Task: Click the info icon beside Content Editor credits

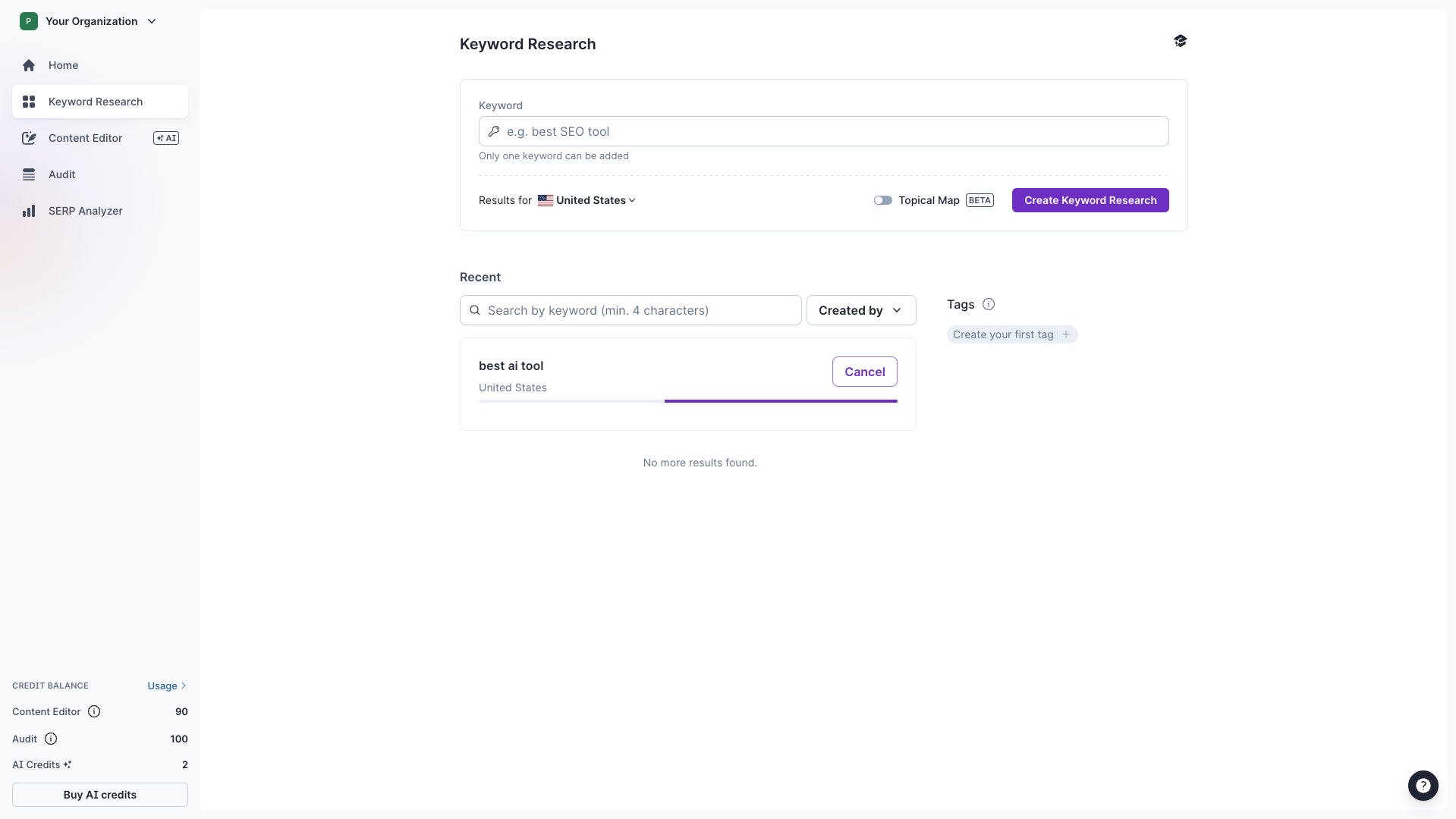Action: pos(93,711)
